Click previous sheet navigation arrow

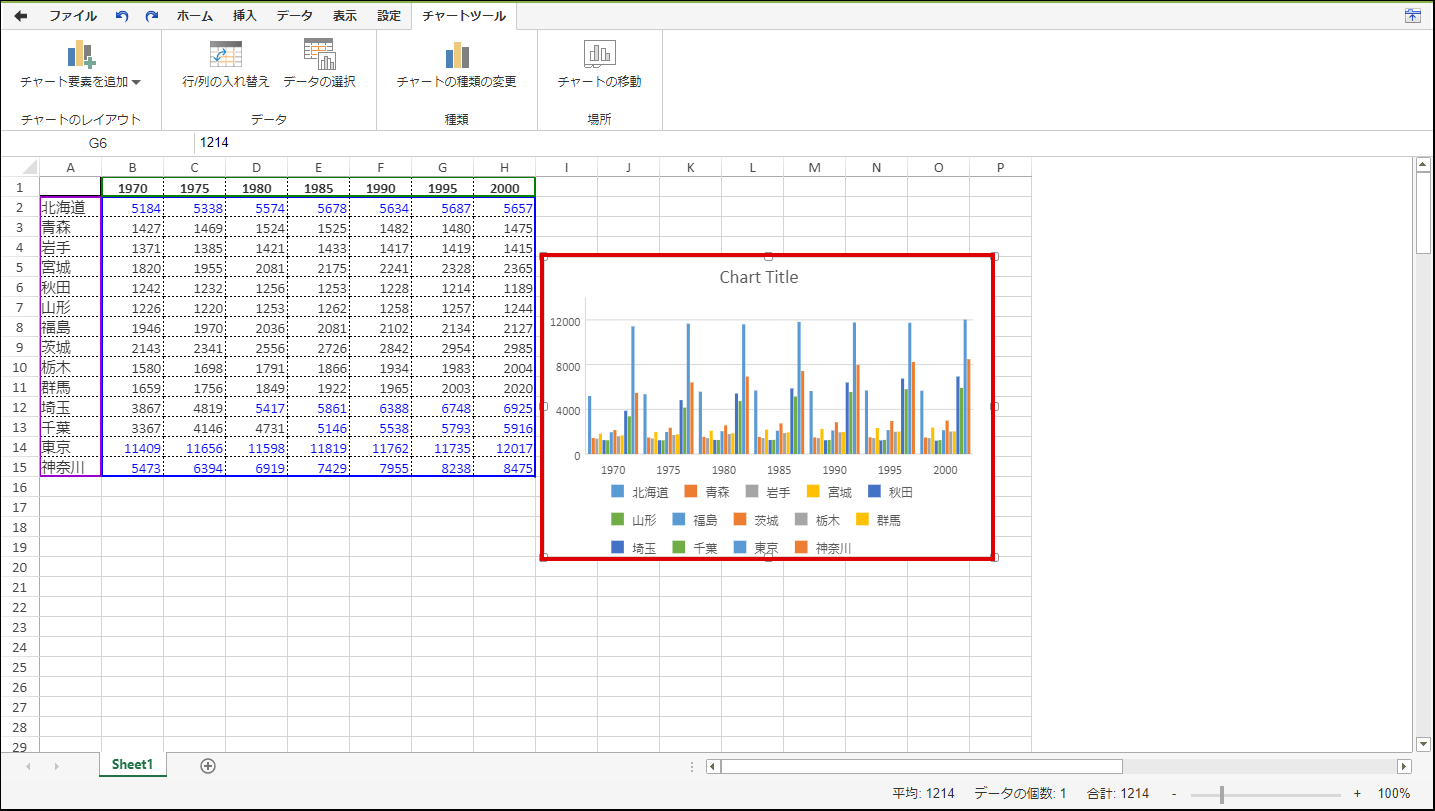point(28,766)
